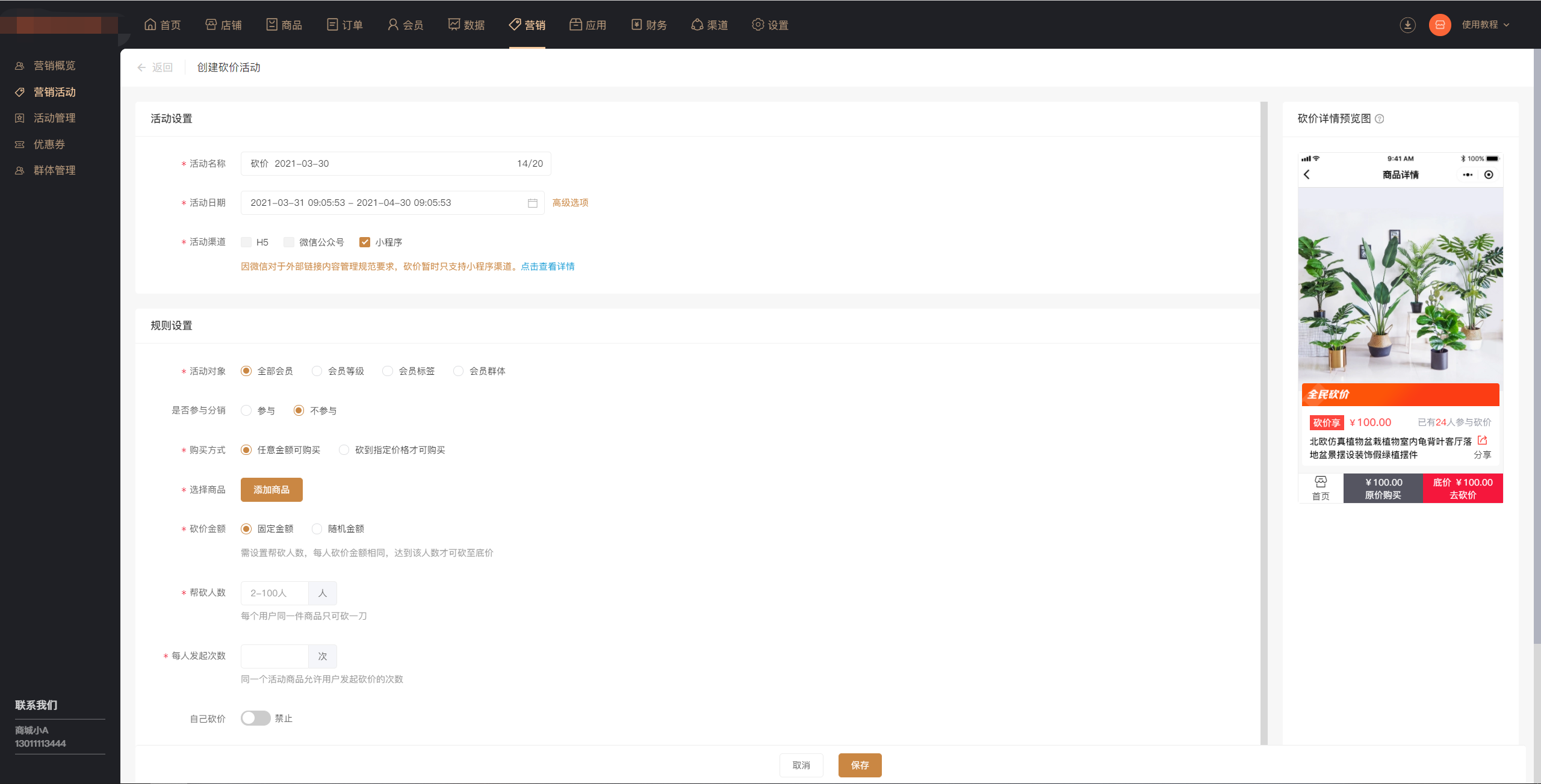Expand the 使用教程 dropdown
Viewport: 1541px width, 784px height.
click(1486, 25)
